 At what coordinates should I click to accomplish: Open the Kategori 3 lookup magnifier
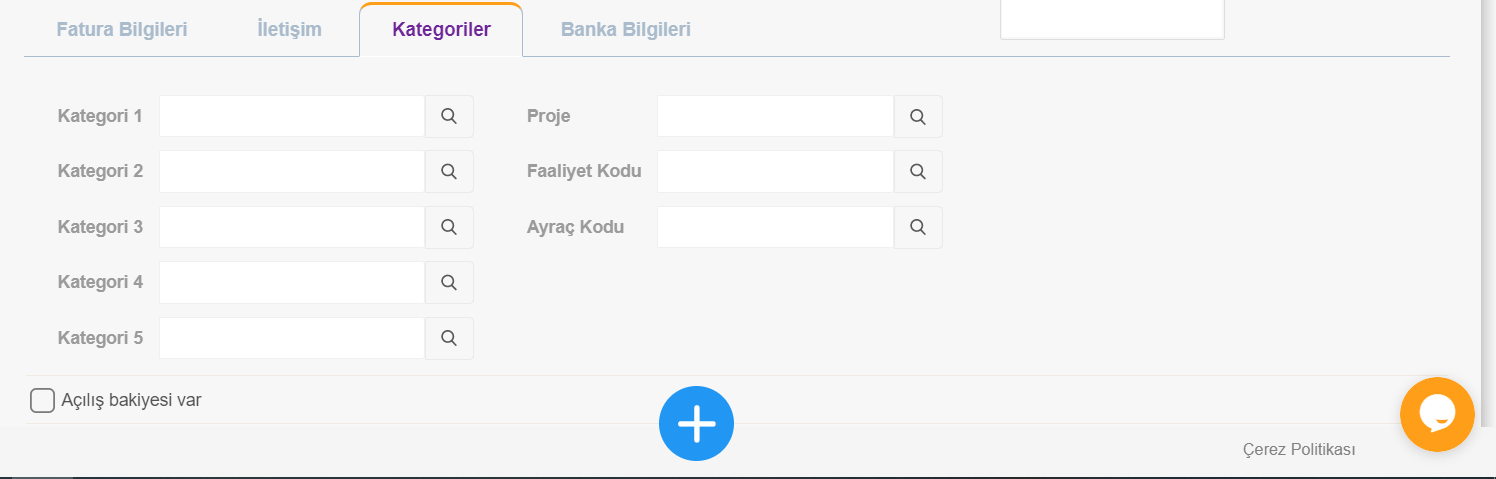449,227
